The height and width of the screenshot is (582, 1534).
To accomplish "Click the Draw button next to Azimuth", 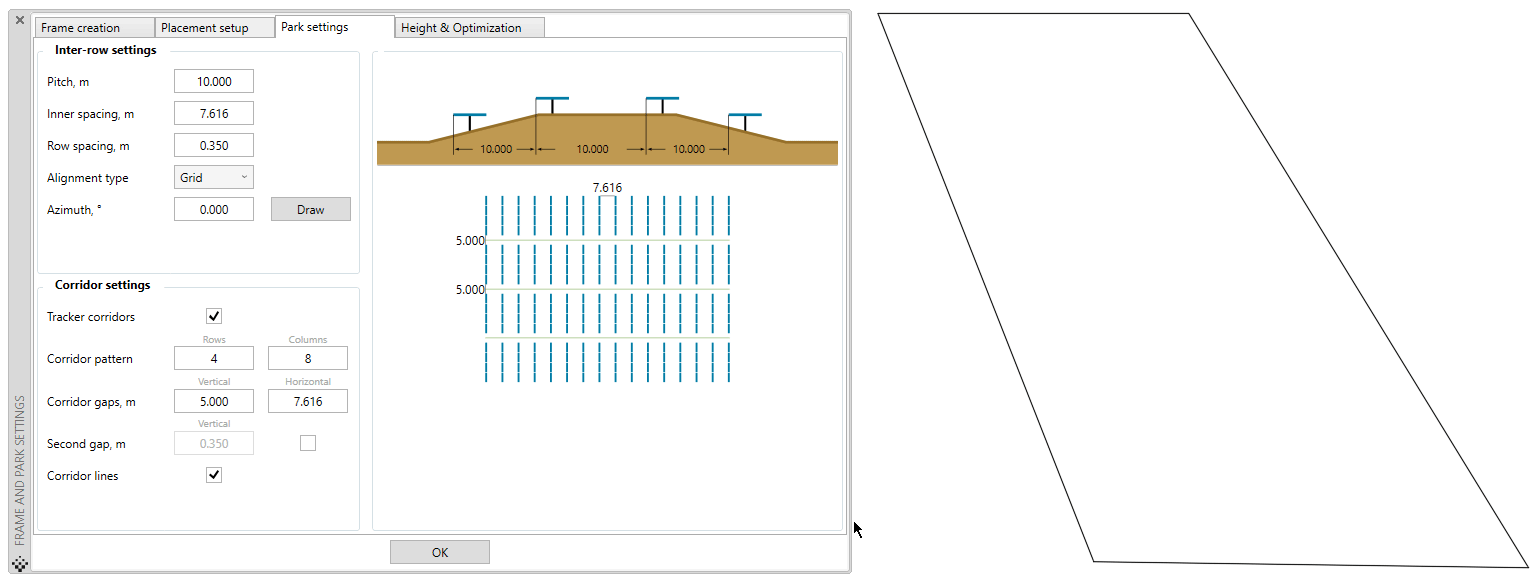I will [x=311, y=209].
